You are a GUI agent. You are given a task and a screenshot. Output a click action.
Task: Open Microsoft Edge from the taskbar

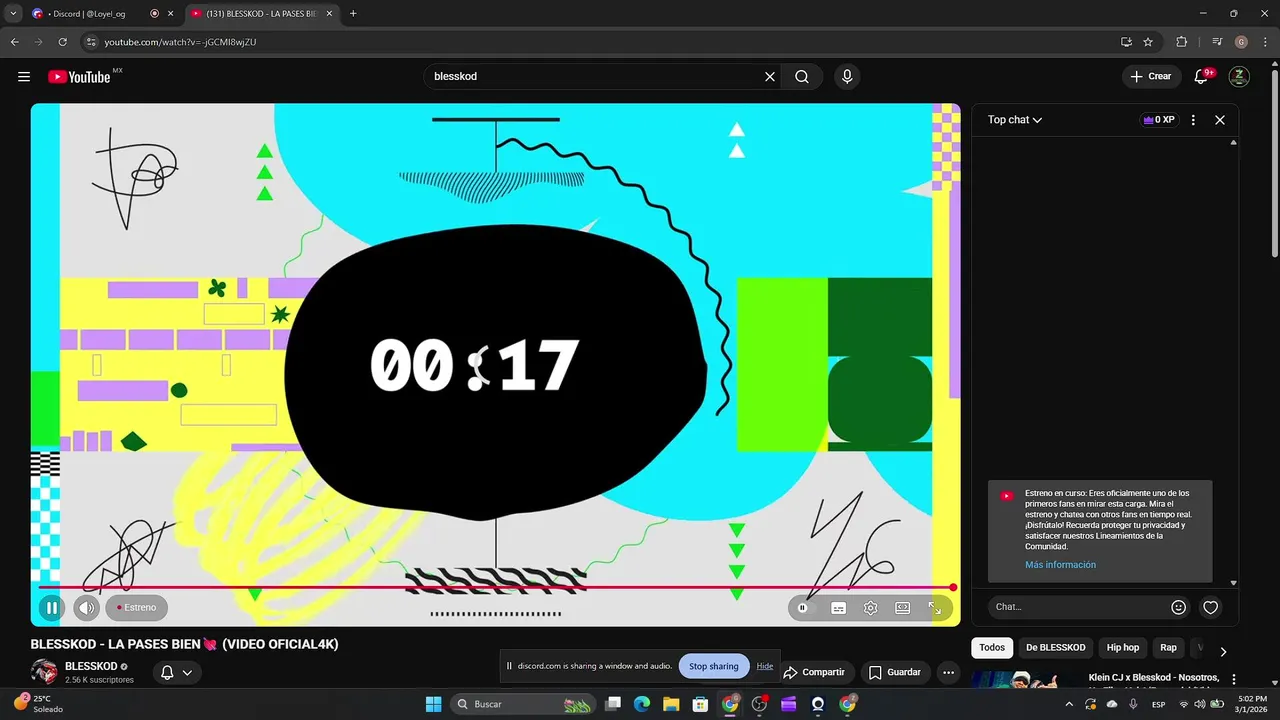[642, 704]
